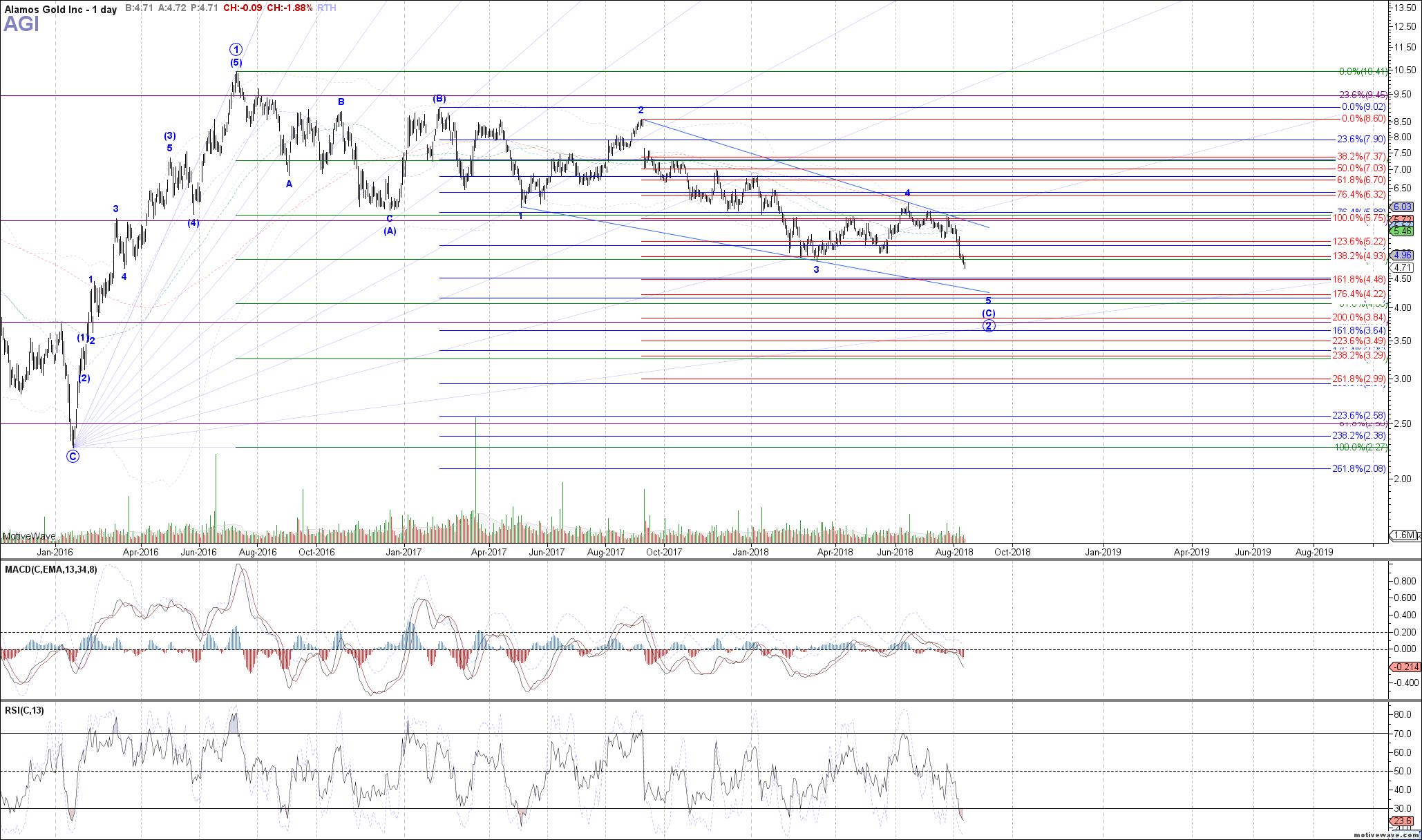Select the 4.71 last price tag
The image size is (1422, 840).
pyautogui.click(x=1403, y=267)
